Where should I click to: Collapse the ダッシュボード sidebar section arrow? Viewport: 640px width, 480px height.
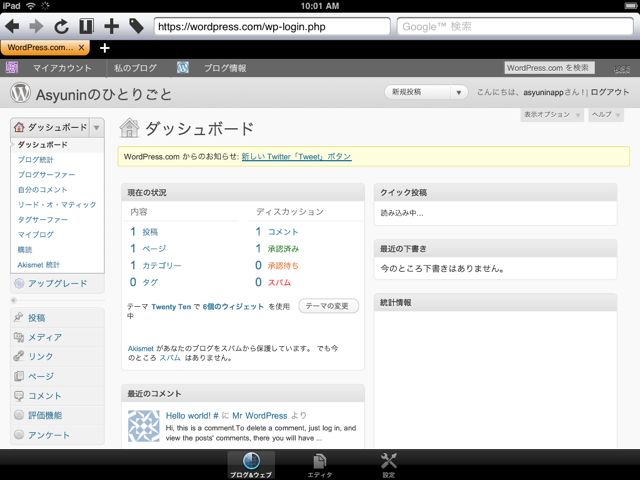coord(97,128)
